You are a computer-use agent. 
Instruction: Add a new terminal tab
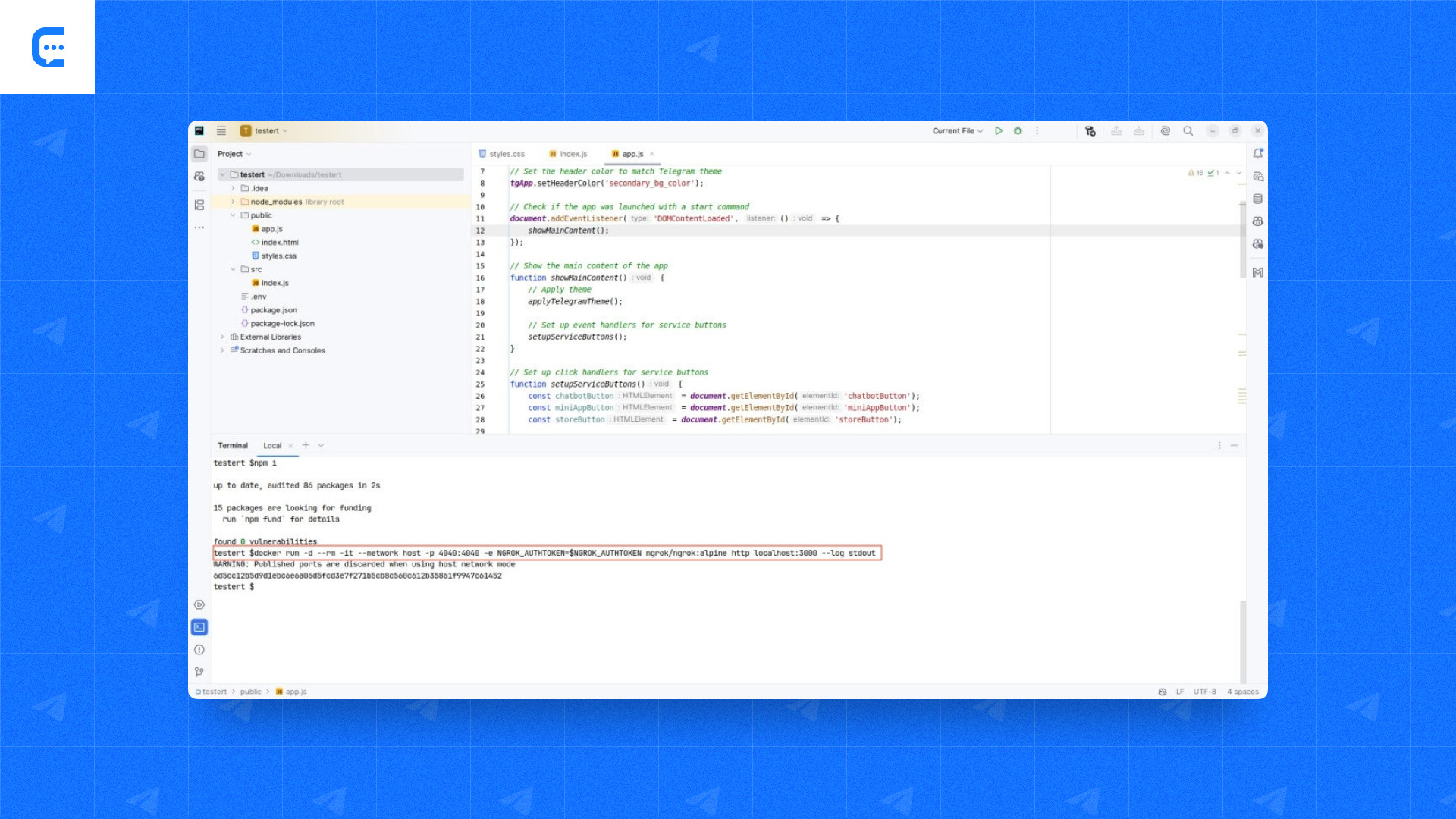click(x=306, y=445)
